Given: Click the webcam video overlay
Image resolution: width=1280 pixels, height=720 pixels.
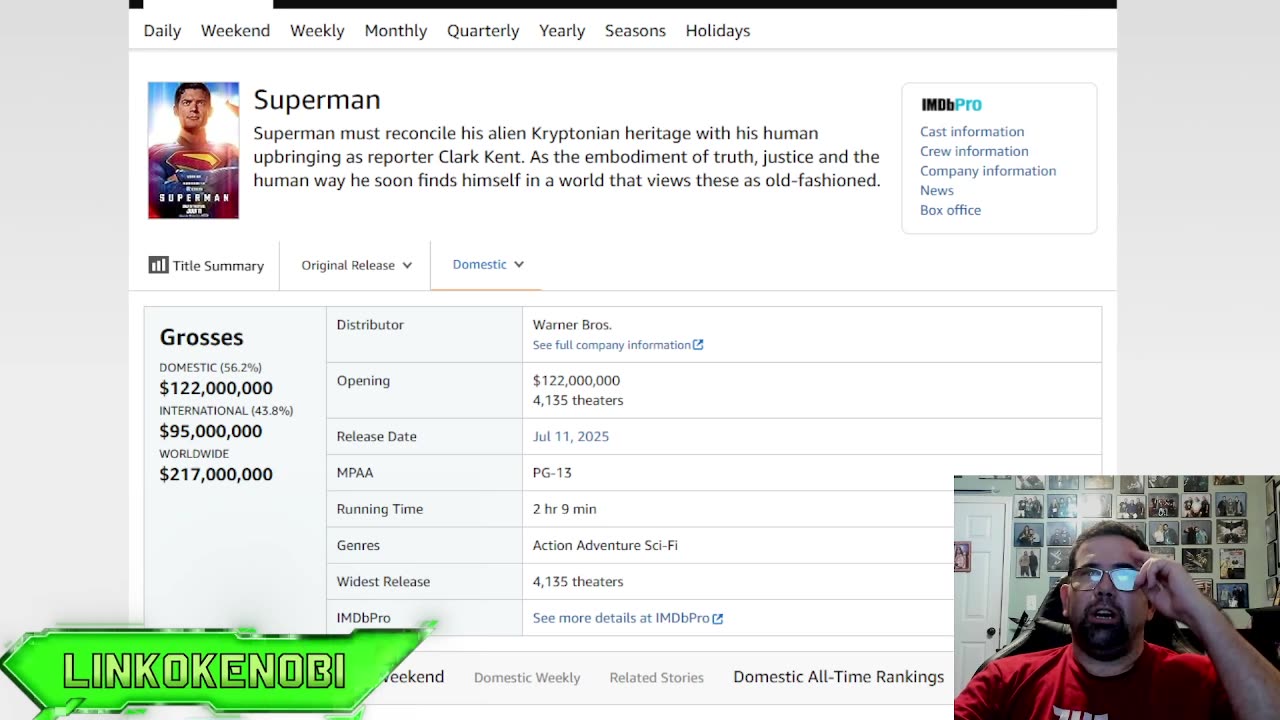Looking at the screenshot, I should [x=1116, y=597].
